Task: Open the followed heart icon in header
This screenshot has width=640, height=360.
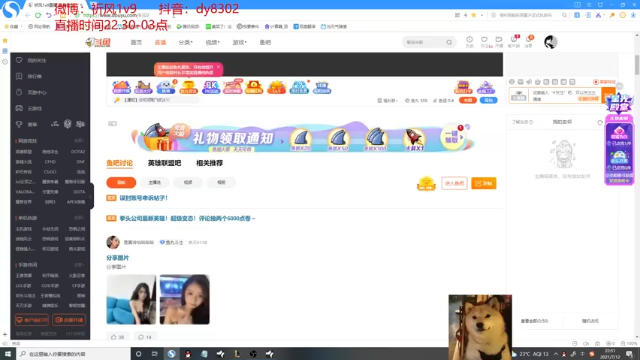Action: 484,42
